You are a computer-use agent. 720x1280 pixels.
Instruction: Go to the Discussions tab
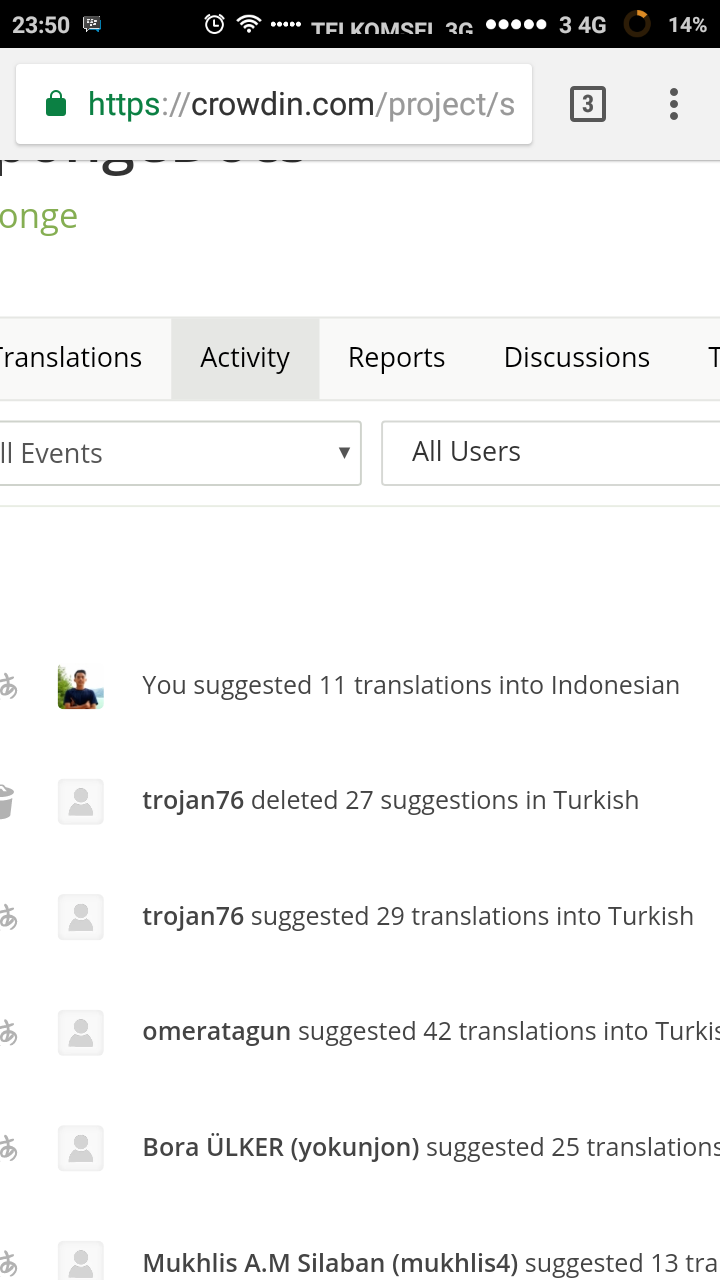coord(577,358)
